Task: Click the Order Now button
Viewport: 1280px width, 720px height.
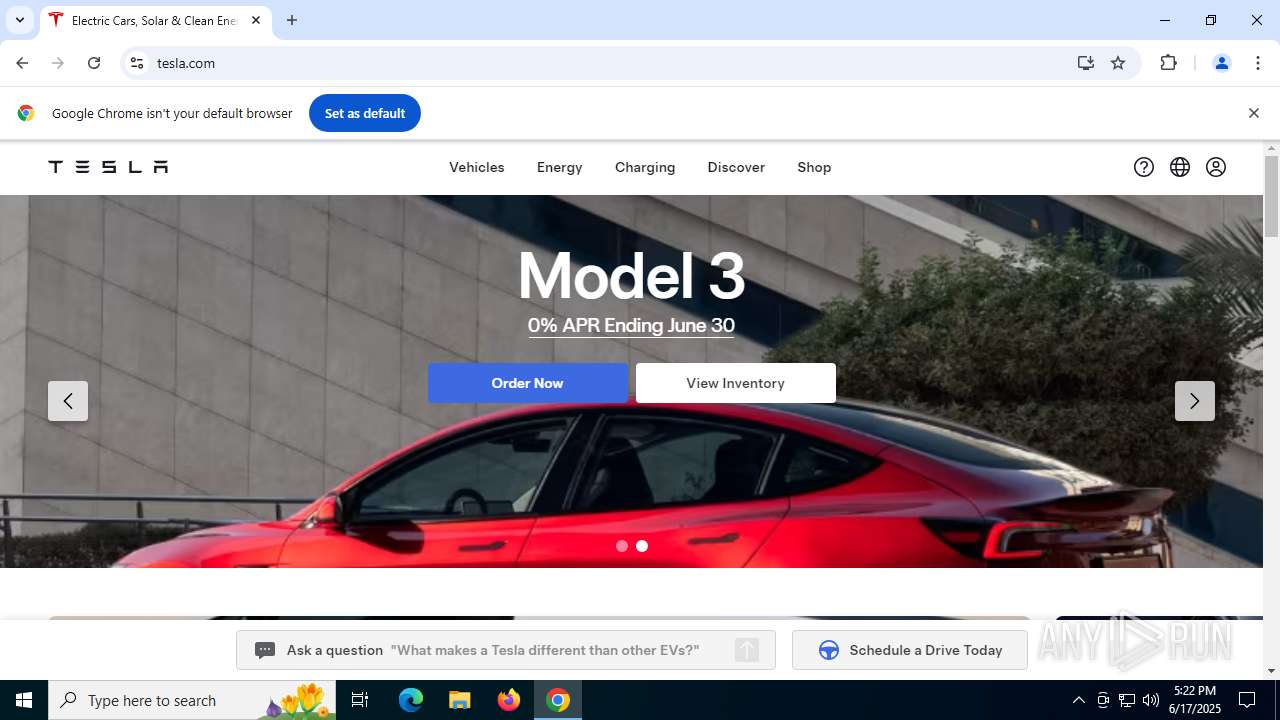Action: (x=528, y=383)
